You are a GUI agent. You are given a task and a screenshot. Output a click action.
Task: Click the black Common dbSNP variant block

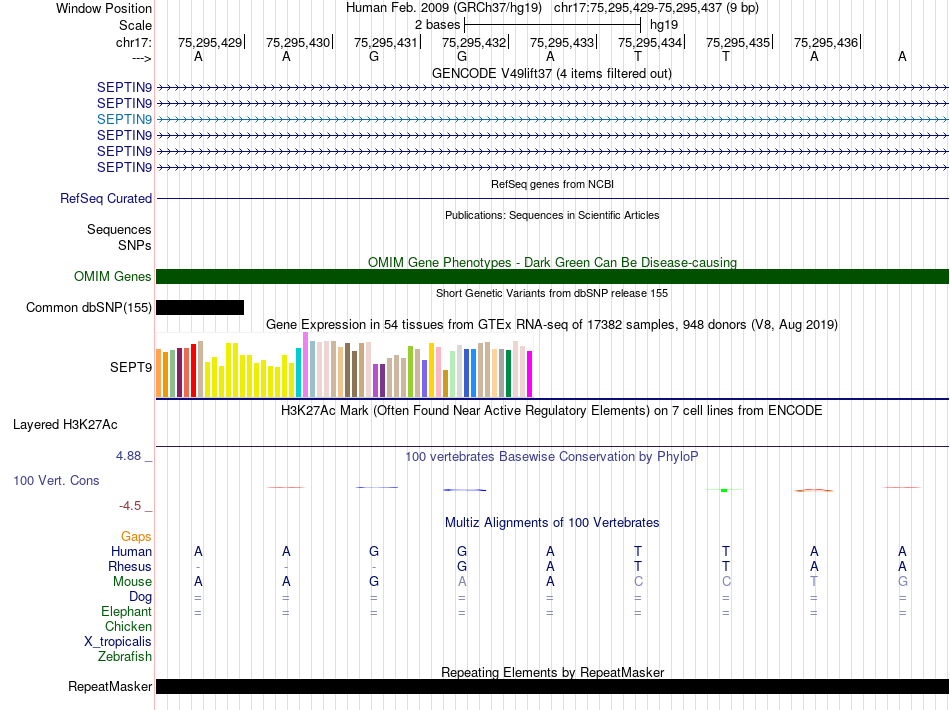[200, 308]
